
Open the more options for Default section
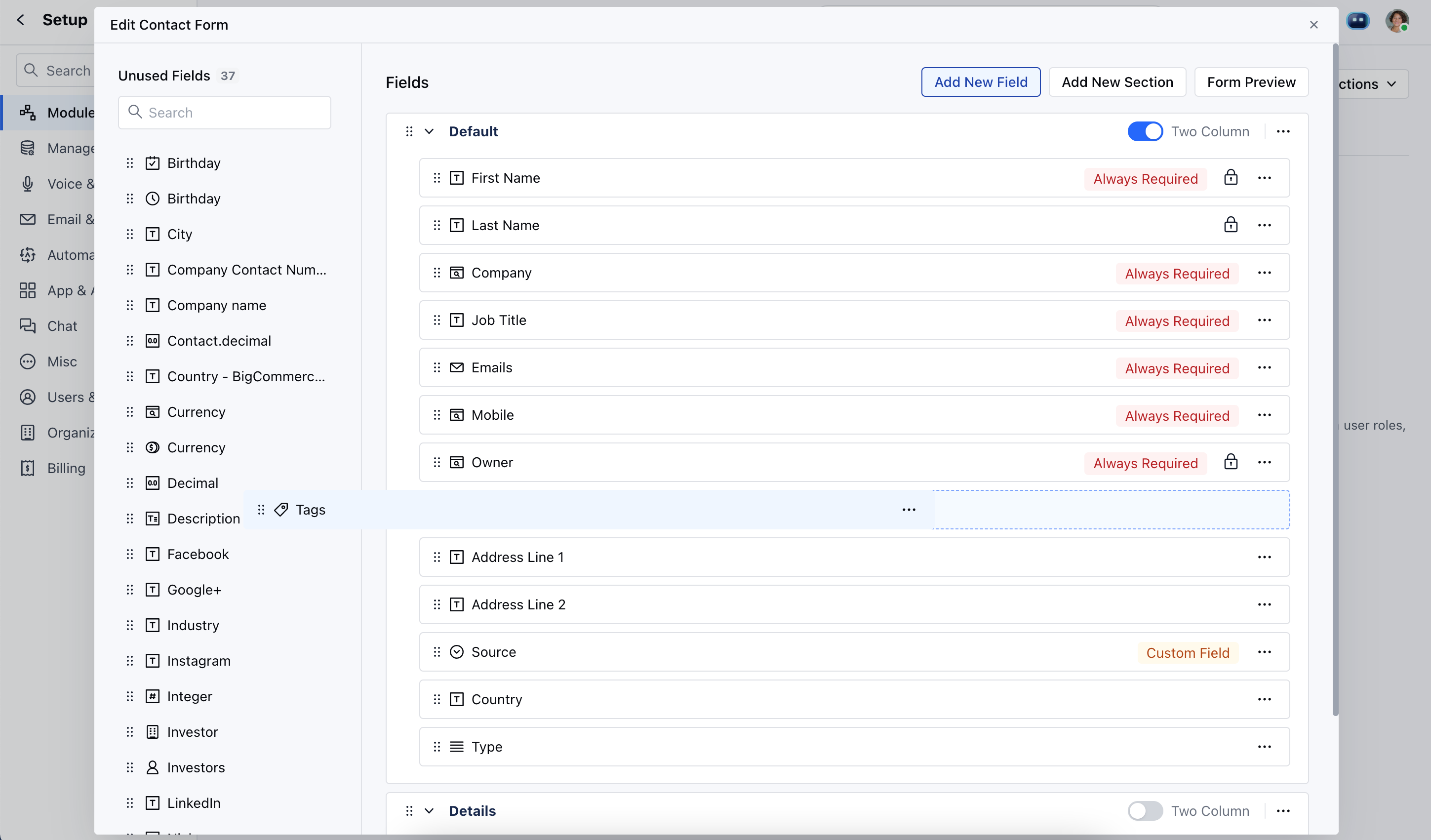pos(1283,132)
